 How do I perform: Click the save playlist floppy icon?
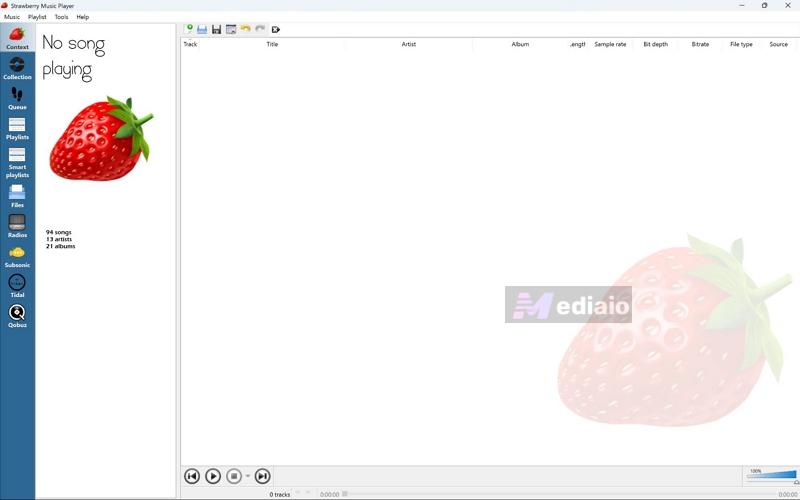[216, 29]
